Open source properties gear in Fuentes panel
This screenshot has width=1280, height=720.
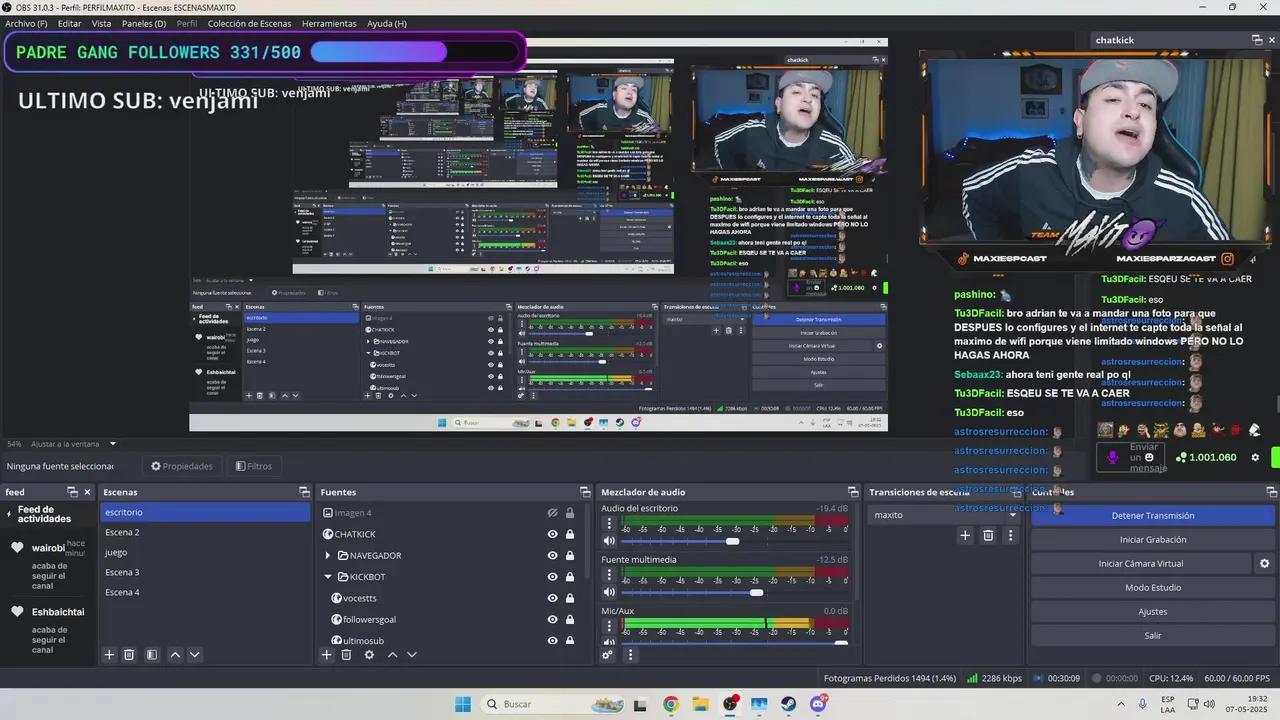pyautogui.click(x=369, y=655)
